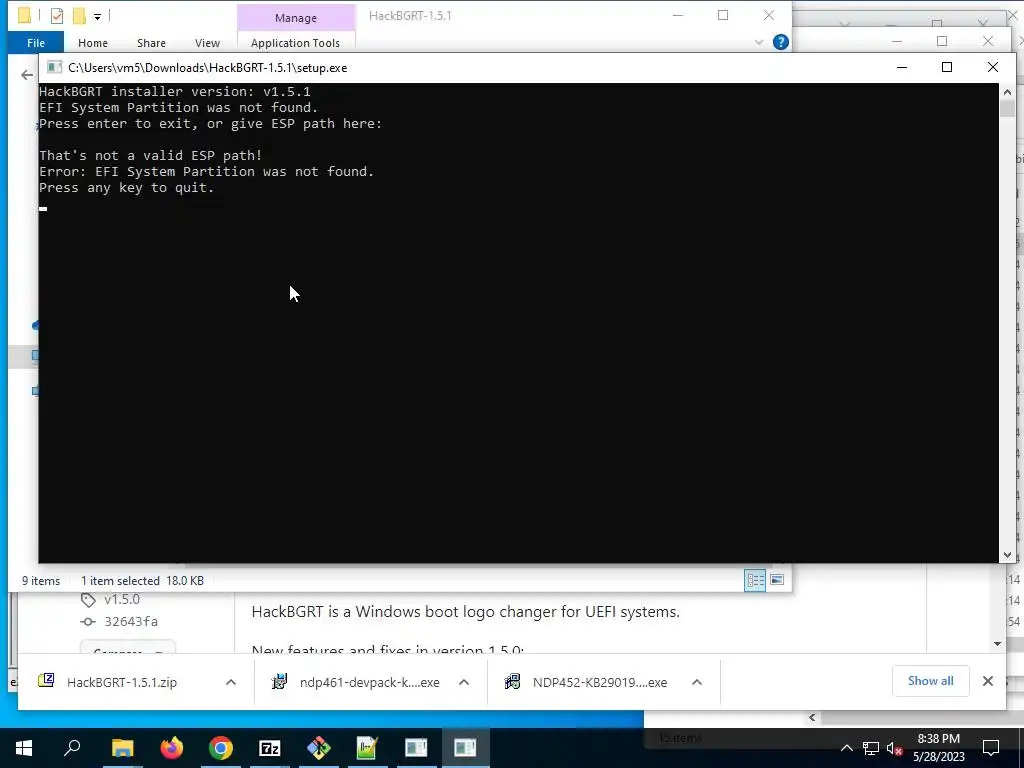This screenshot has width=1024, height=768.
Task: Open network status tray icon
Action: [871, 748]
